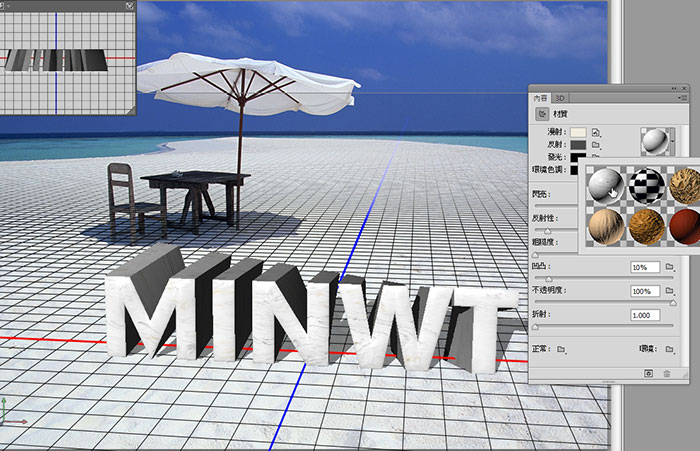Pick the light wood material sphere

[x=606, y=226]
